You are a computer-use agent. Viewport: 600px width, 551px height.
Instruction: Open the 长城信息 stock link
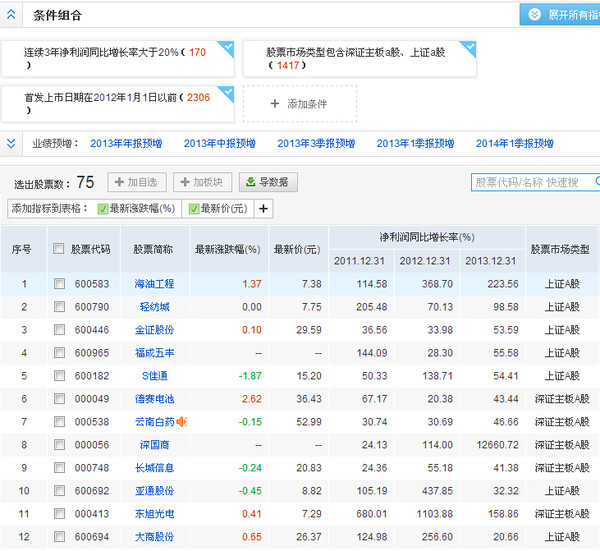tap(155, 468)
